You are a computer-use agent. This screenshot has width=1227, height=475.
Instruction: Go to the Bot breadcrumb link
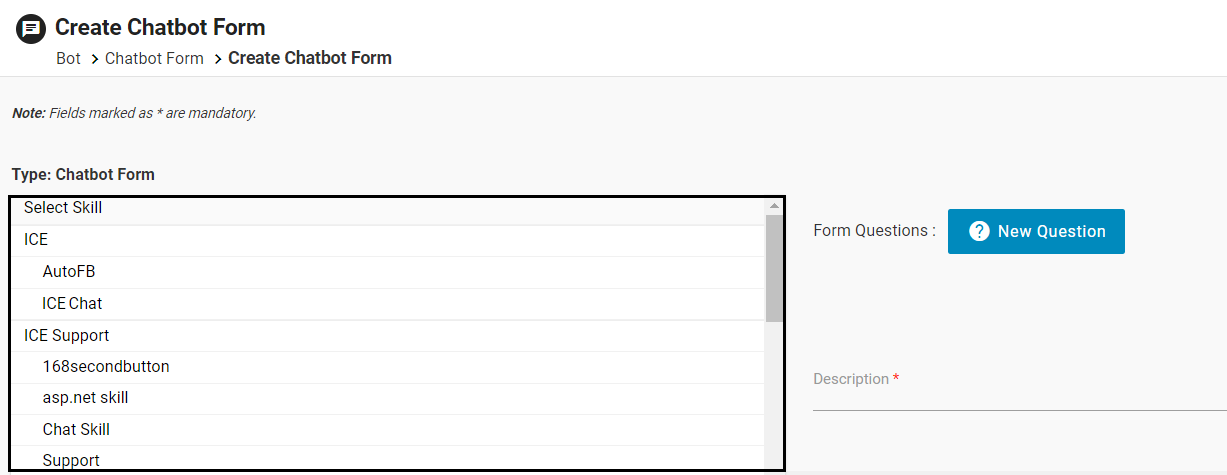pos(68,58)
